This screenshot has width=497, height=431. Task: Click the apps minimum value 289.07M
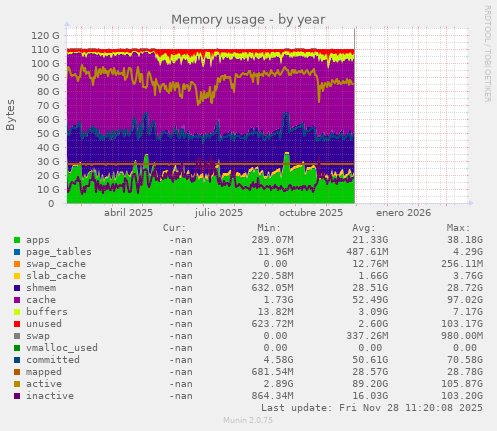pos(272,240)
